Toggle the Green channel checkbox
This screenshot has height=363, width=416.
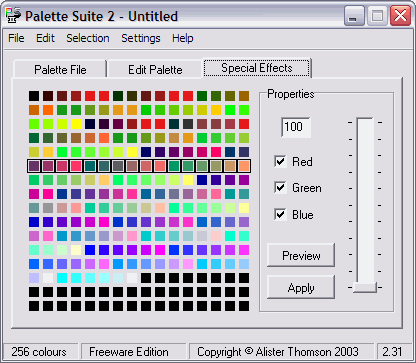tap(280, 188)
